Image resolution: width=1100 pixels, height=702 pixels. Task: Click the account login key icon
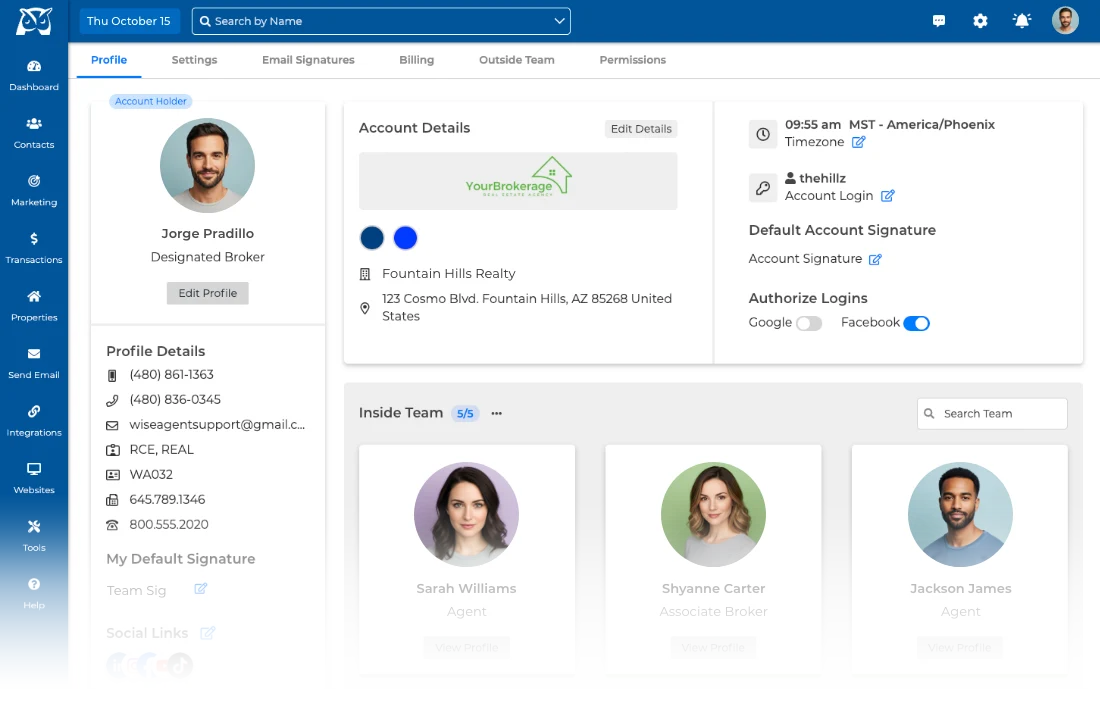pos(763,188)
